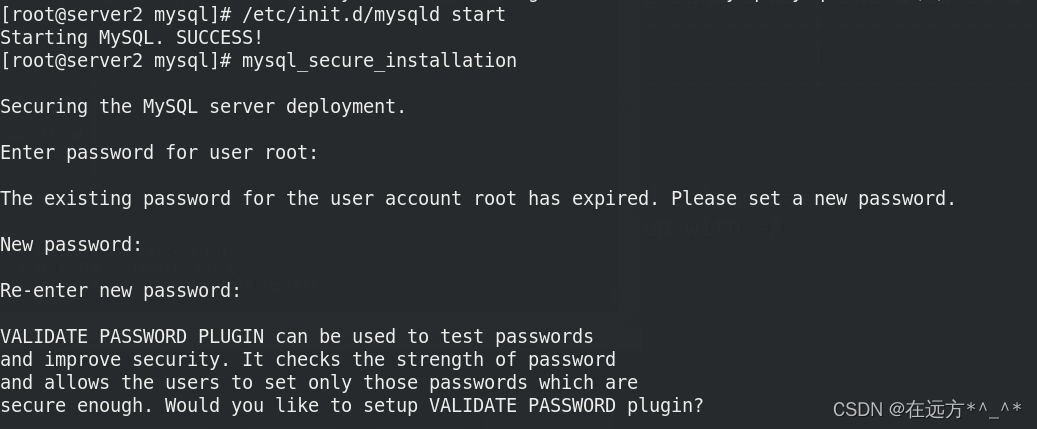Screen dimensions: 1037x429
Task: Click the author name 在远方 in watermark
Action: 935,410
